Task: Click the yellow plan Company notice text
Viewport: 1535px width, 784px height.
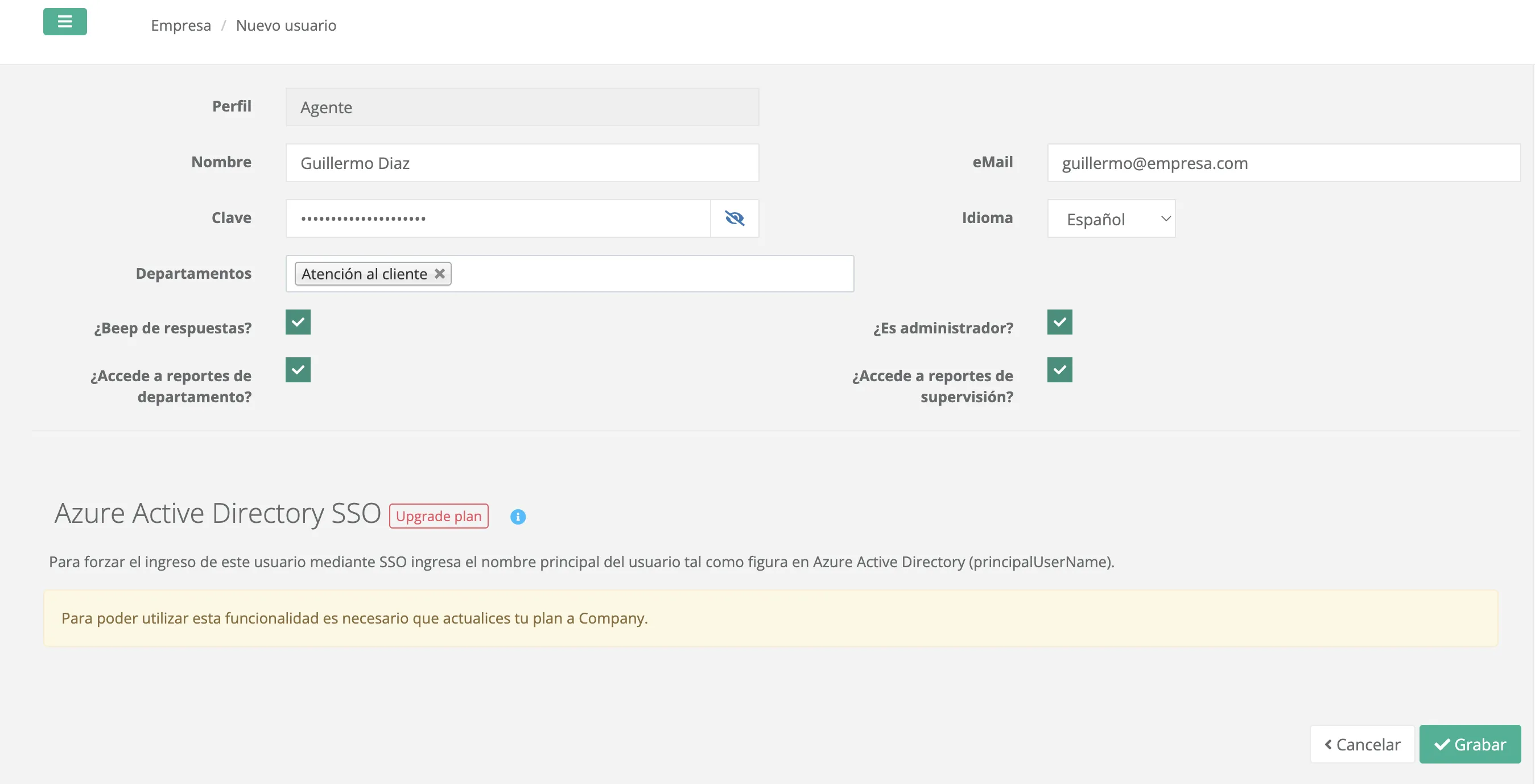Action: coord(354,618)
